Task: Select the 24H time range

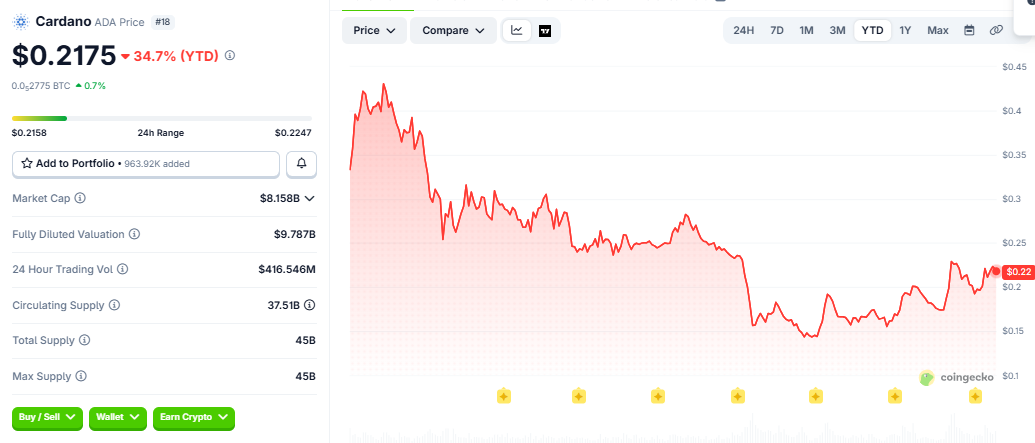Action: [x=743, y=30]
